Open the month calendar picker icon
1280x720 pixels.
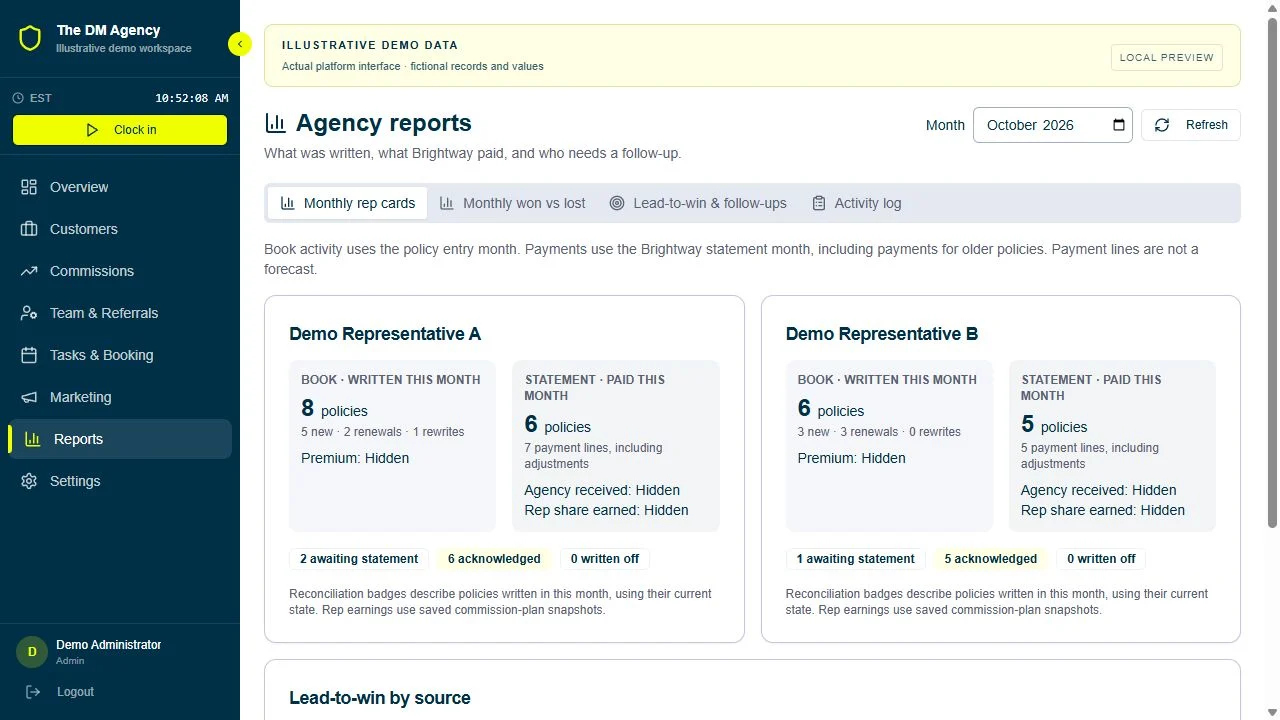pos(1119,125)
